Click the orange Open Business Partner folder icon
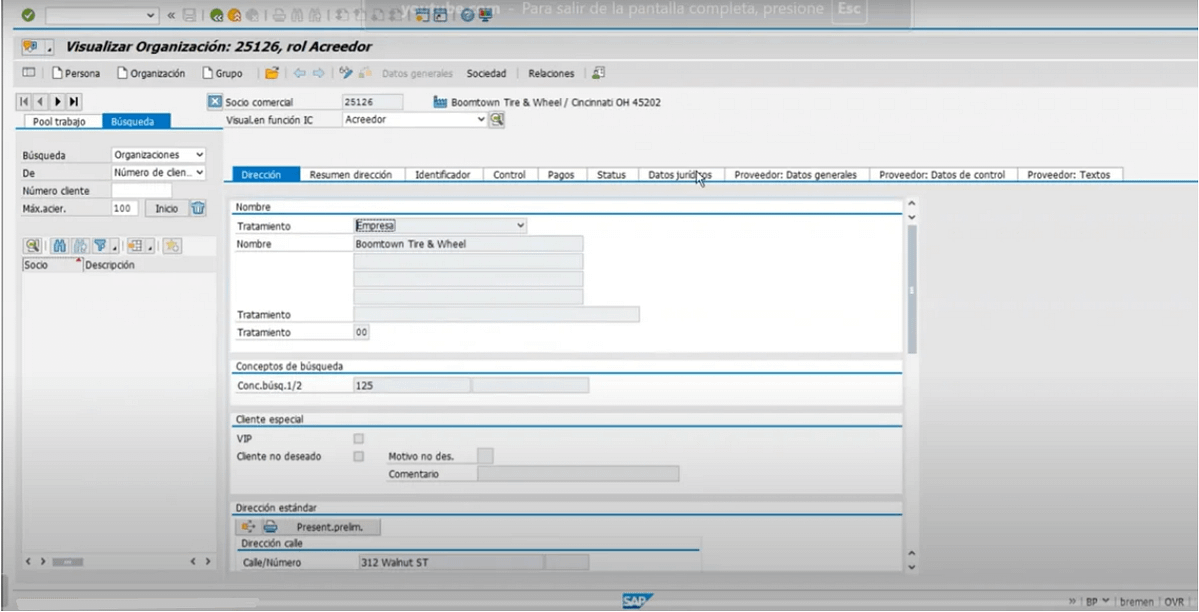1199x612 pixels. (271, 73)
